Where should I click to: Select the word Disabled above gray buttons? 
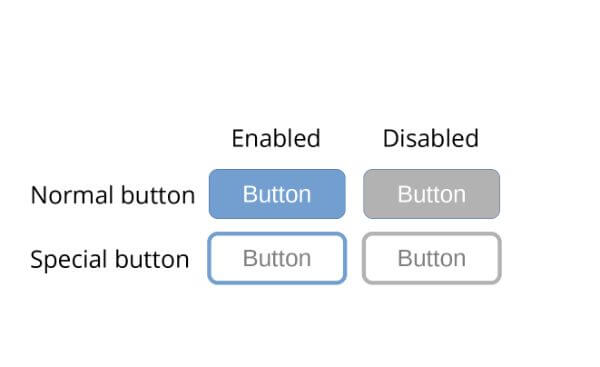[x=431, y=138]
